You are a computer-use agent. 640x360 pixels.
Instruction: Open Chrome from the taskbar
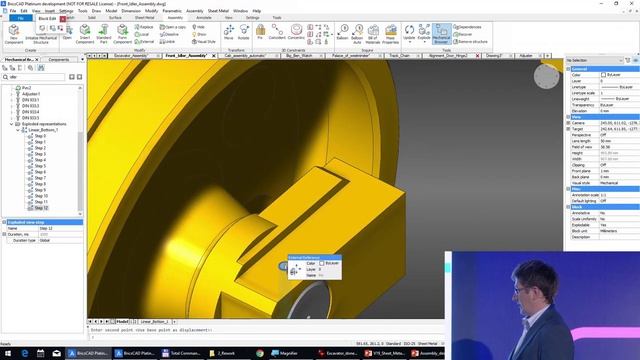pos(260,353)
